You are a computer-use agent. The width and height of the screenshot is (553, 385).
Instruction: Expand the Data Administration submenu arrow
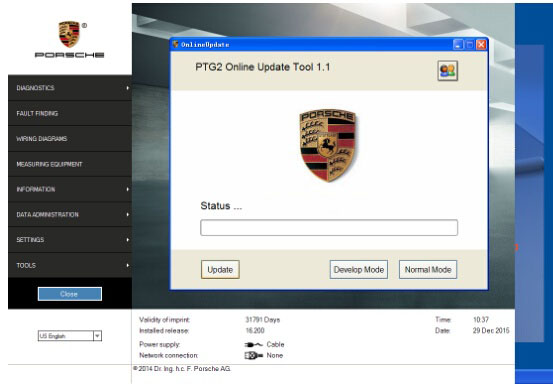click(x=128, y=215)
